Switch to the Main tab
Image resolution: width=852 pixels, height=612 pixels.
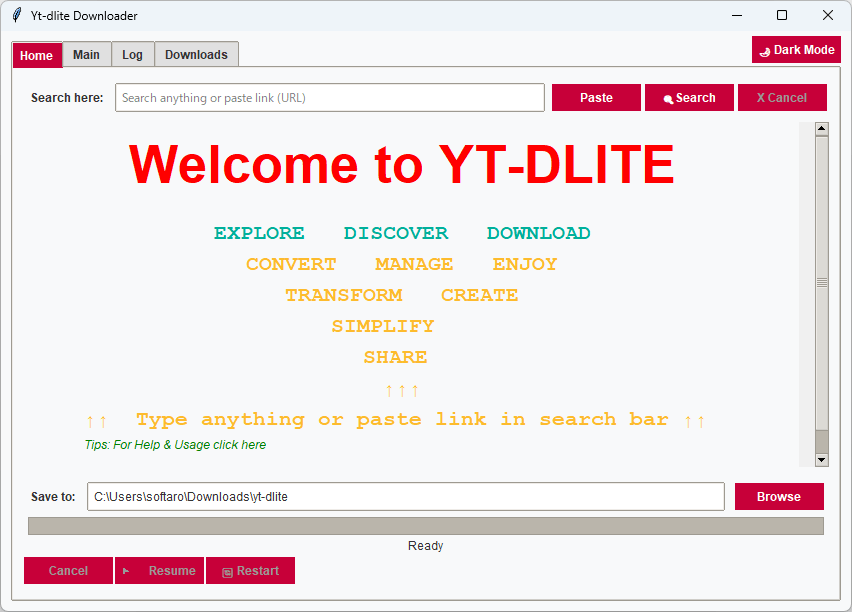tap(86, 55)
